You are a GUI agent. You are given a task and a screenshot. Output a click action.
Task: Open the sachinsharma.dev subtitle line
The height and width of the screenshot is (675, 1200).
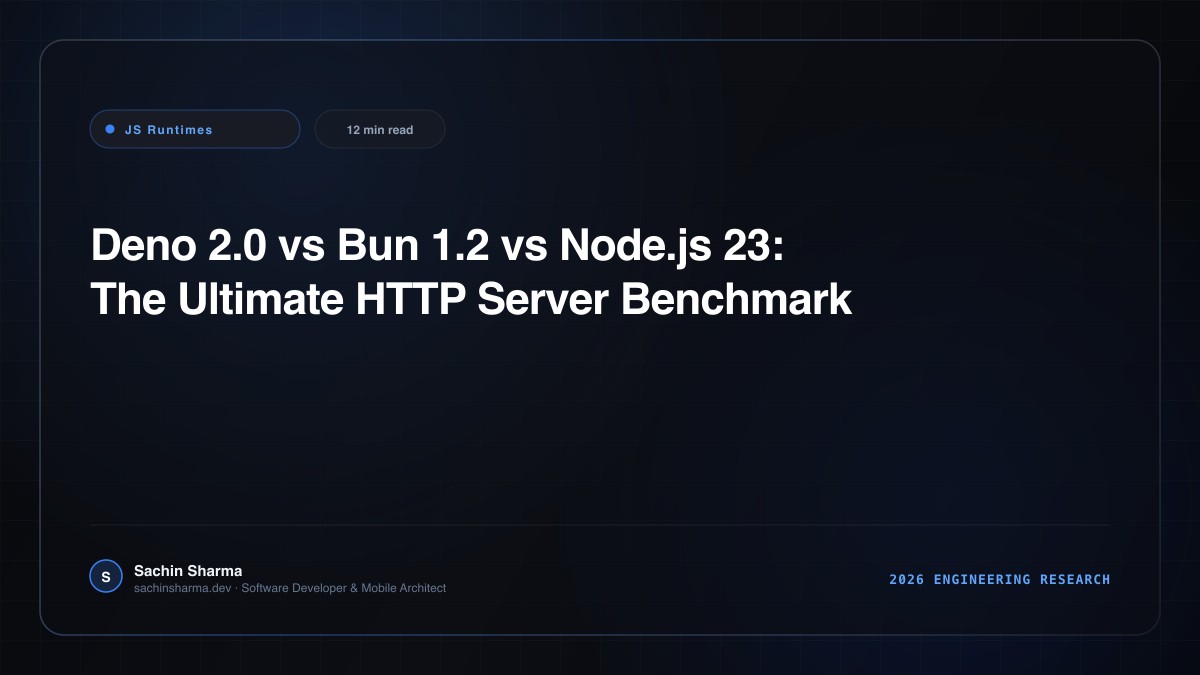[290, 588]
